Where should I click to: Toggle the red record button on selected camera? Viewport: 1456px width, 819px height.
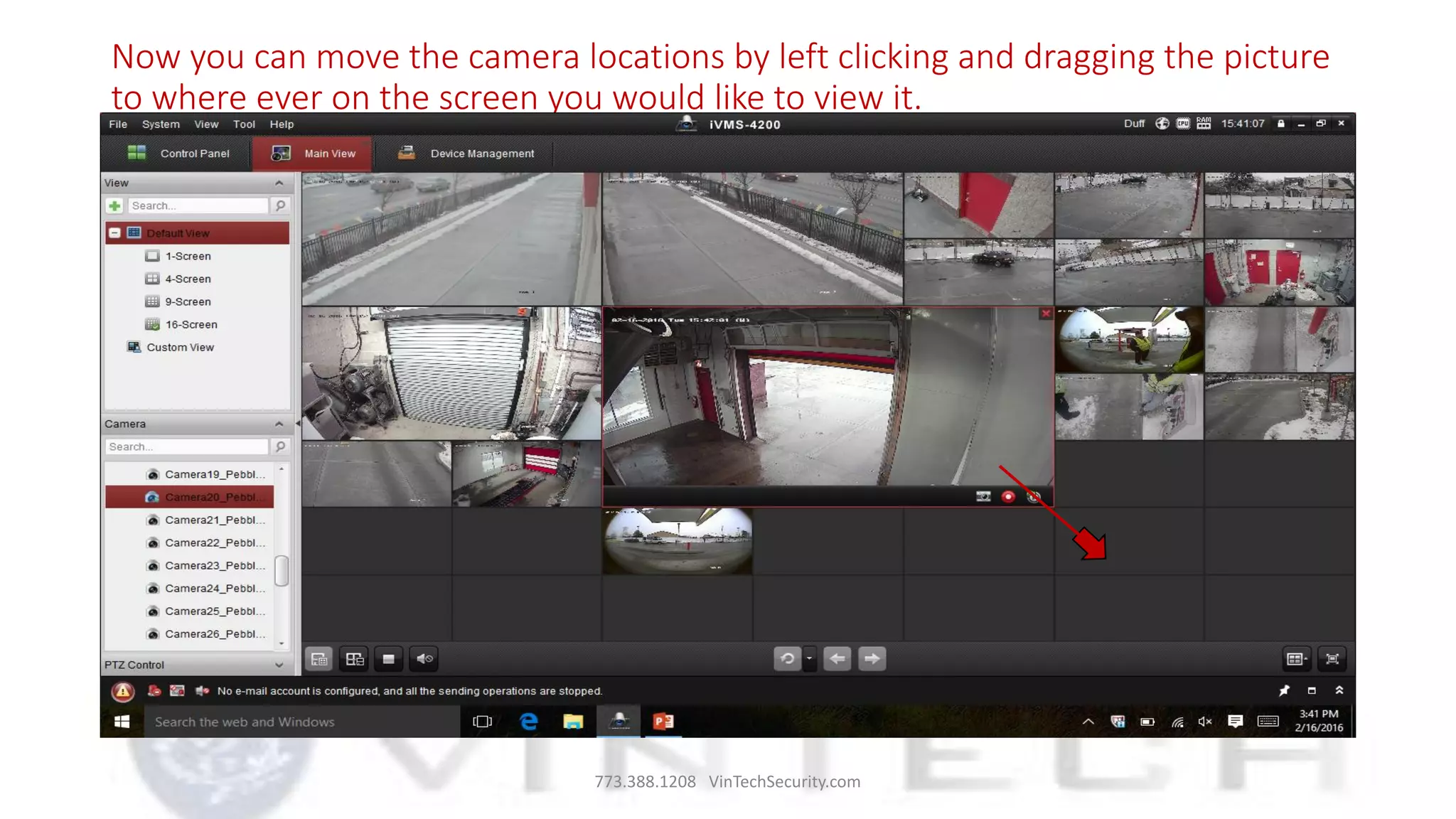(1008, 497)
